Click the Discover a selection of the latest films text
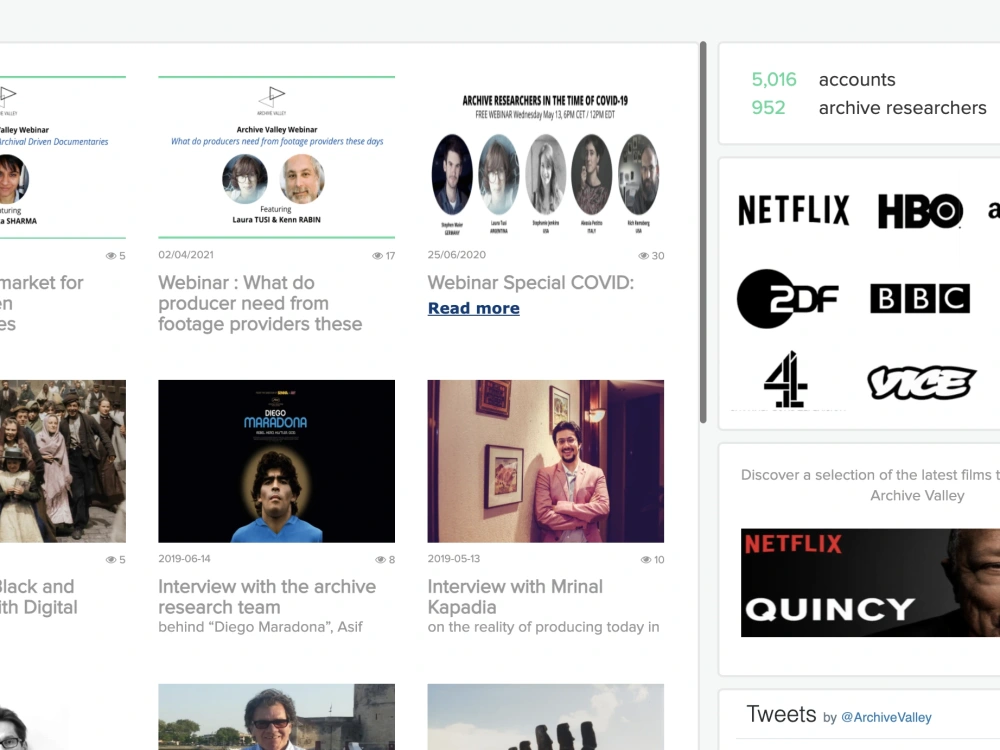The width and height of the screenshot is (1000, 750). 870,485
